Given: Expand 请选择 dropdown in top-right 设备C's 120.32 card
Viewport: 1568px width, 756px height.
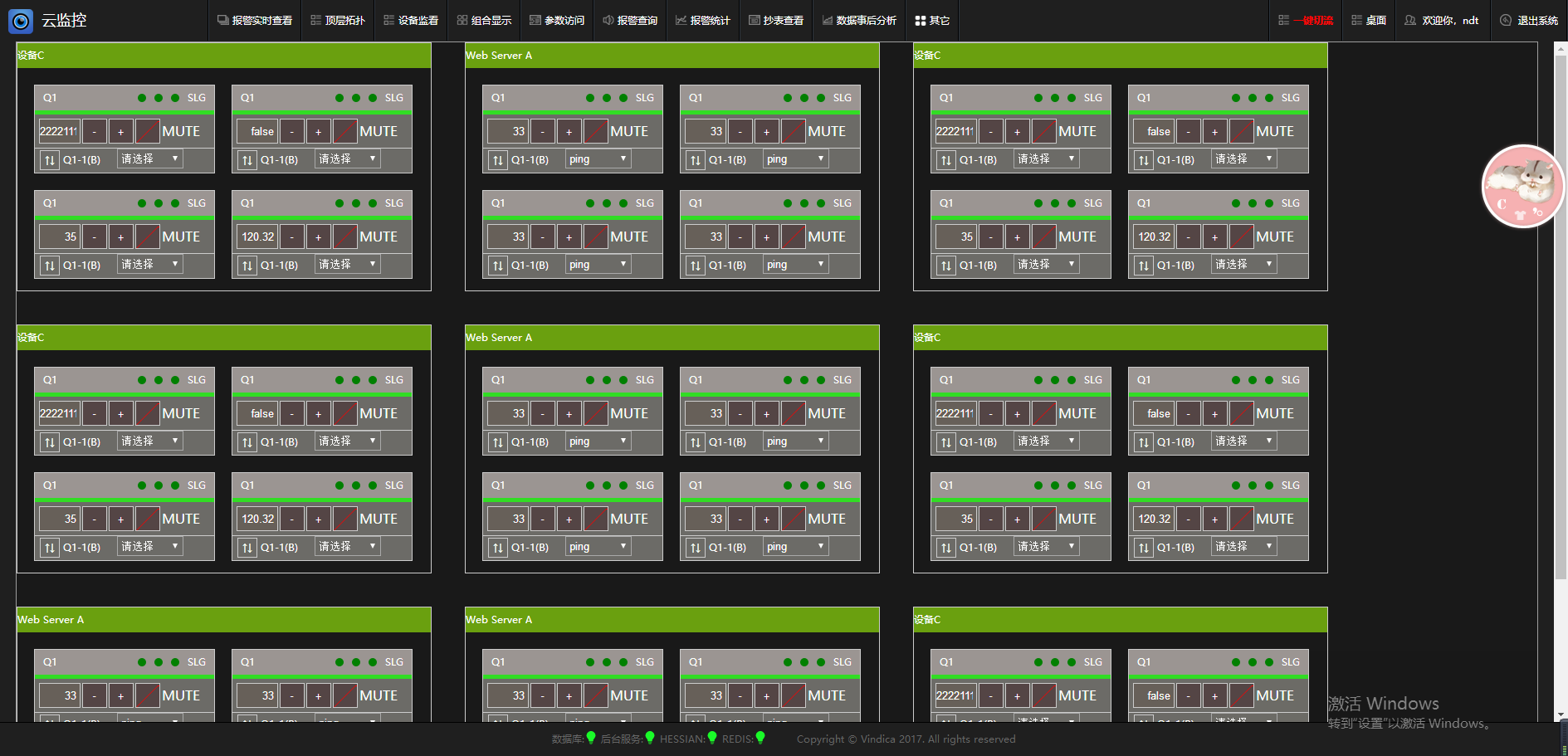Looking at the screenshot, I should click(x=1243, y=265).
